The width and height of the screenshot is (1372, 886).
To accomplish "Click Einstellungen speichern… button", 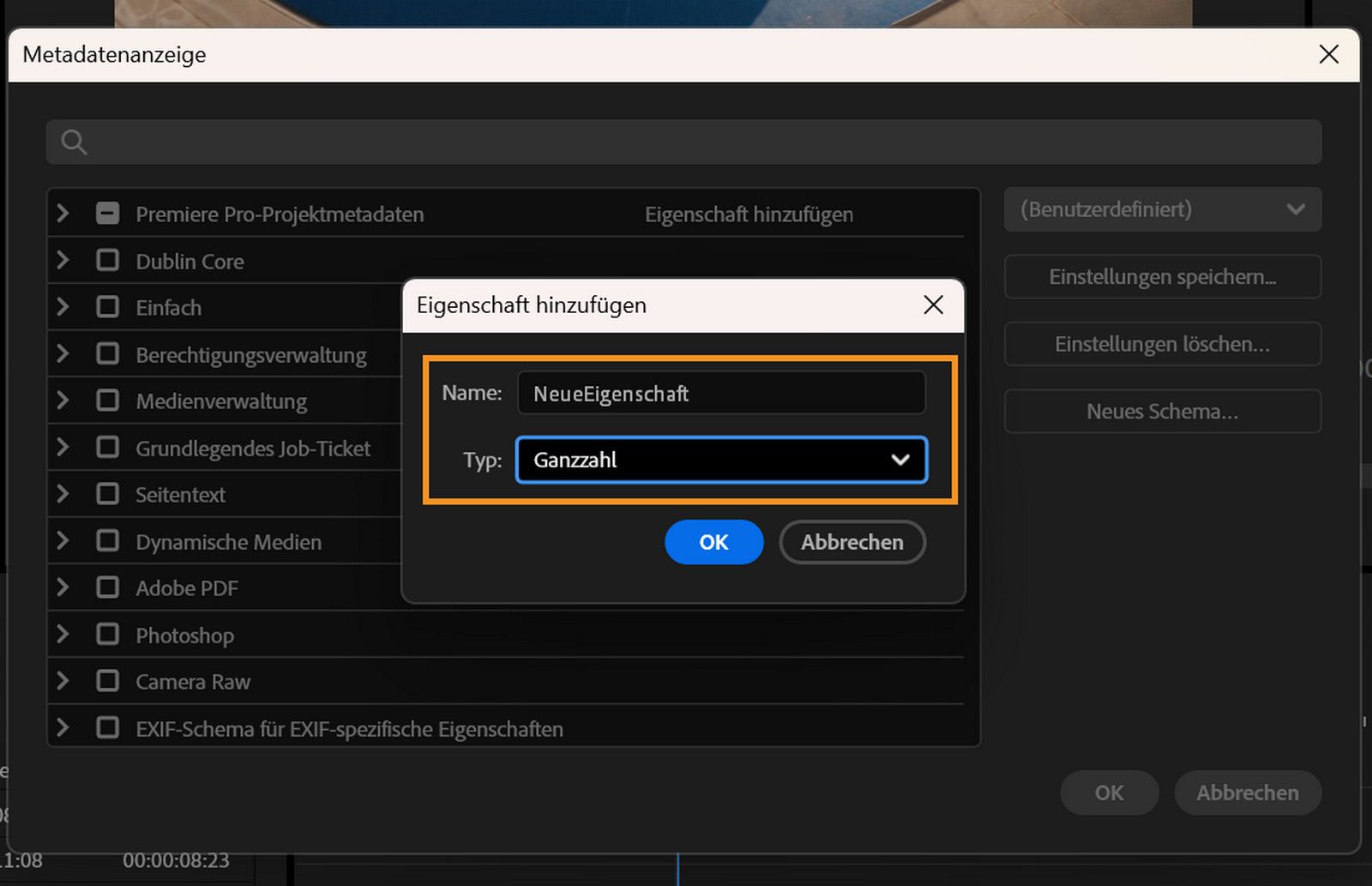I will pyautogui.click(x=1163, y=276).
